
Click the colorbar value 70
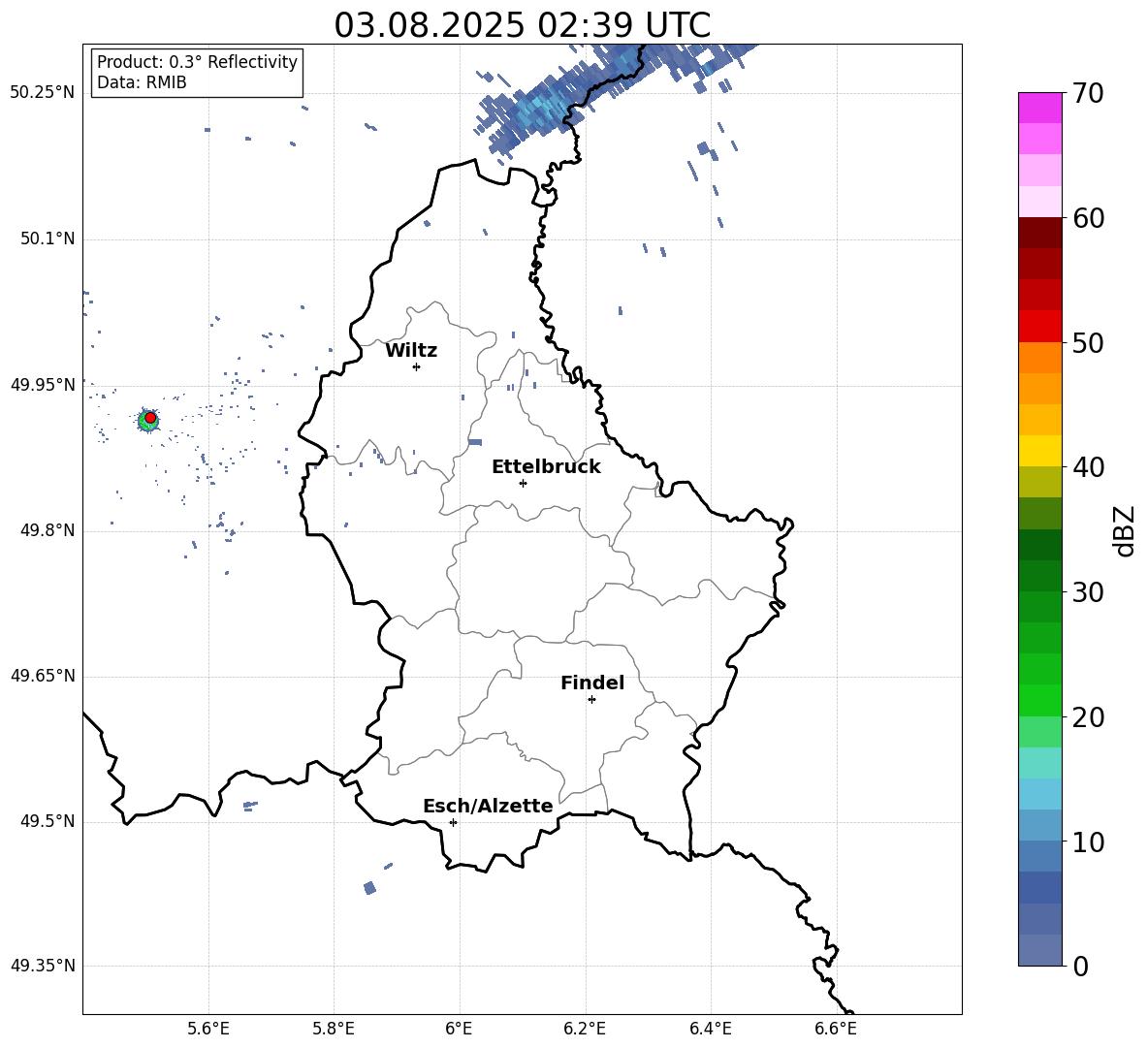tap(1088, 94)
